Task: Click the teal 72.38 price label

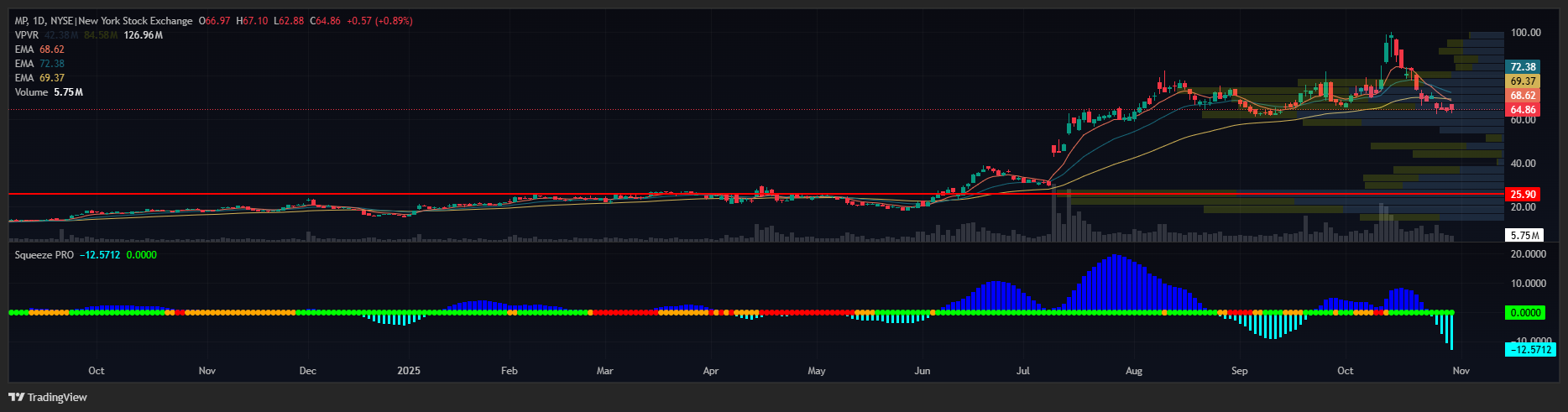Action: tap(1523, 67)
